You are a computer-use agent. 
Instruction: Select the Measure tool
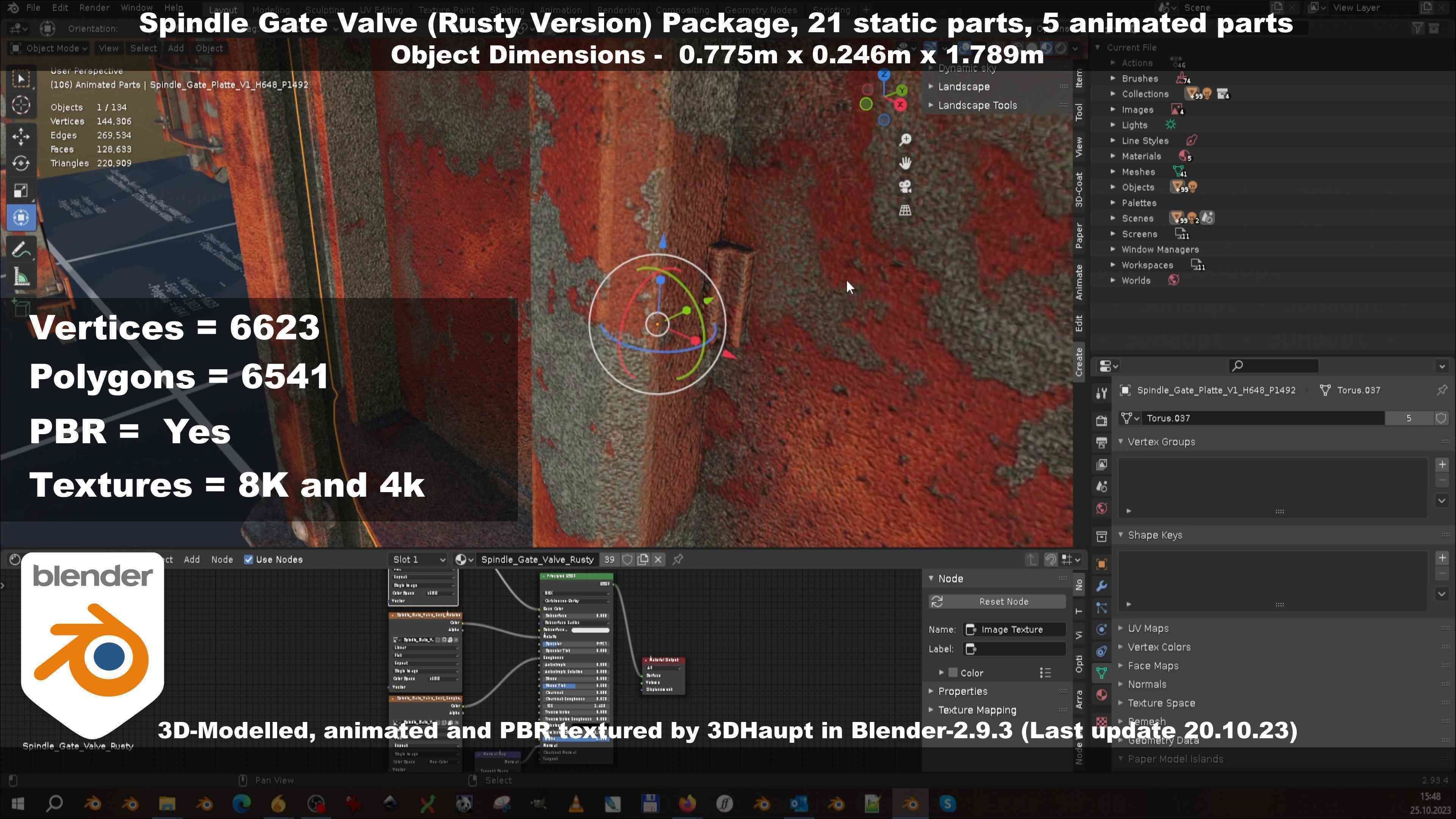[x=21, y=277]
